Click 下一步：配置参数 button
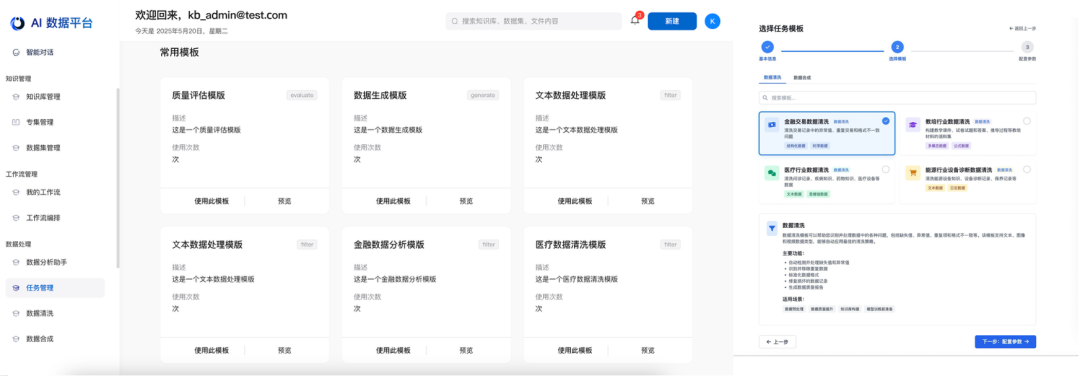The image size is (1080, 376). click(x=1006, y=342)
